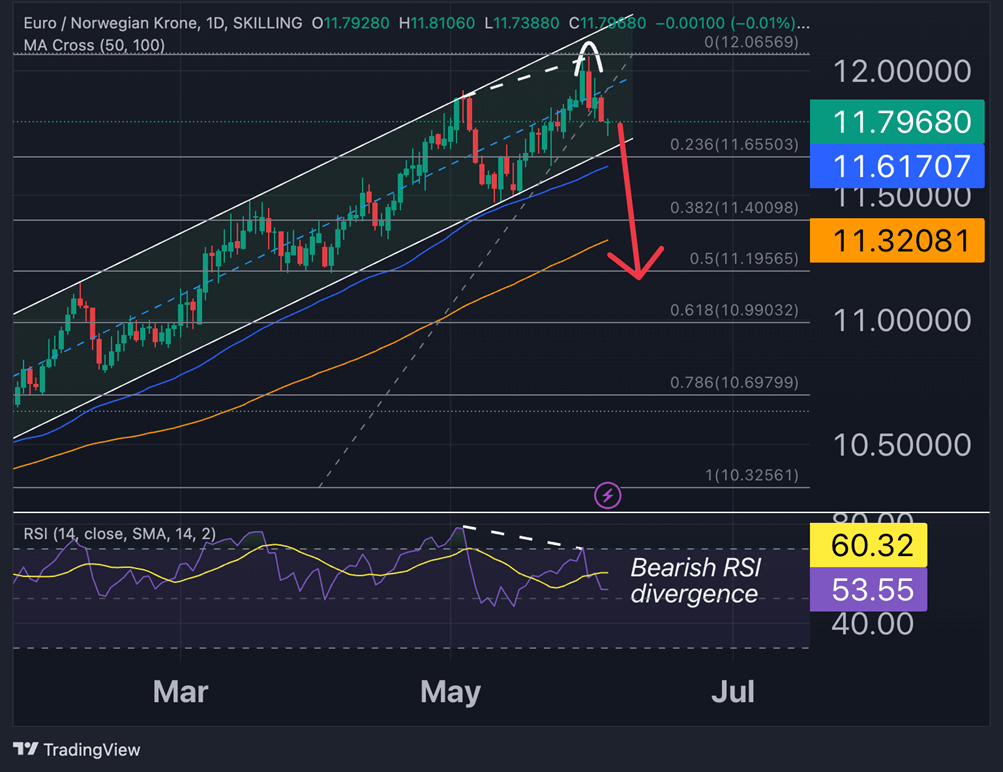Click the 12.00000 price axis label
Screen dimensions: 1003x772
point(902,71)
